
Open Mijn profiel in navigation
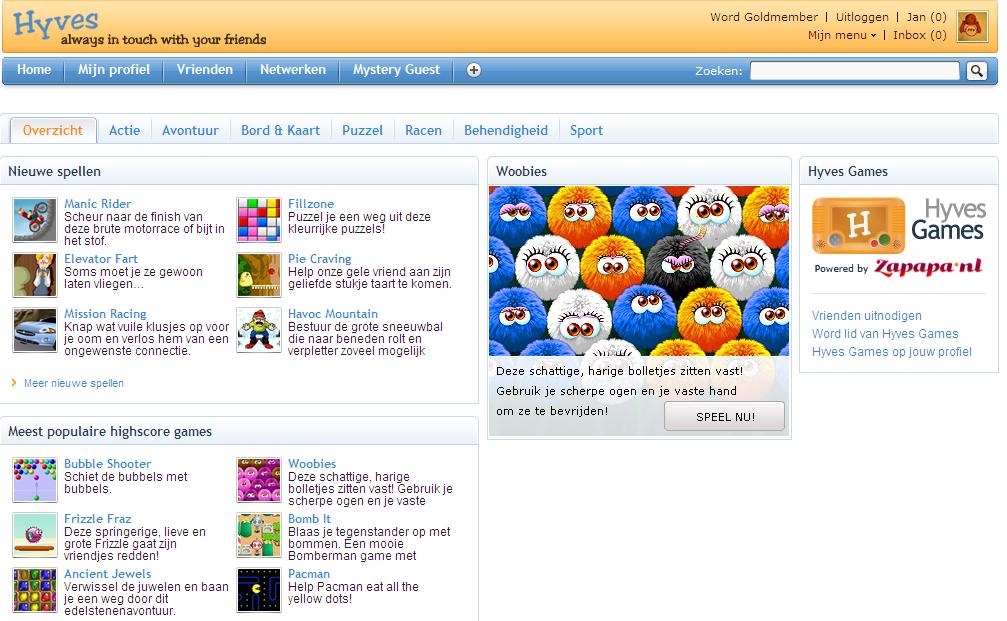point(114,70)
